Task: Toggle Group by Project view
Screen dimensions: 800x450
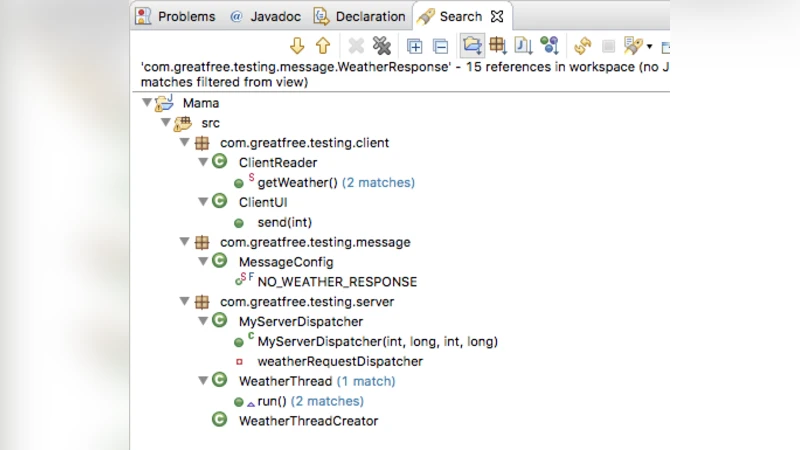Action: pyautogui.click(x=471, y=46)
